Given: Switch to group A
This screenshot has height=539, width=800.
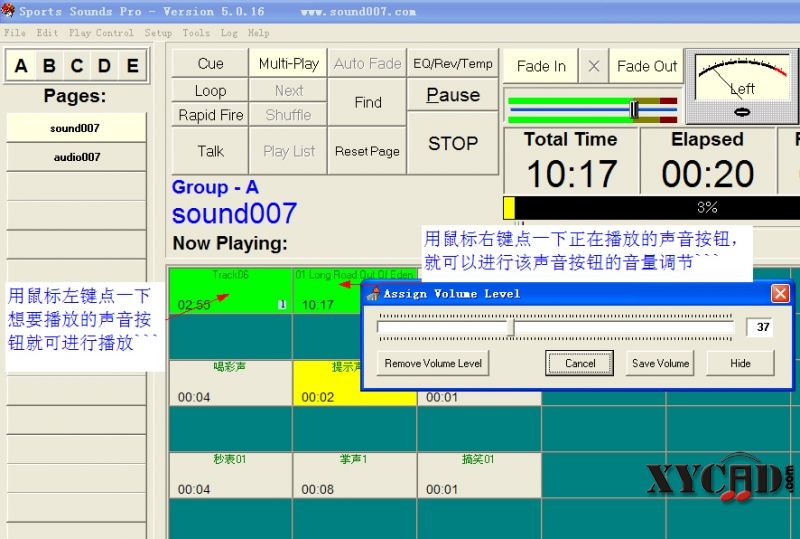Looking at the screenshot, I should tap(21, 65).
